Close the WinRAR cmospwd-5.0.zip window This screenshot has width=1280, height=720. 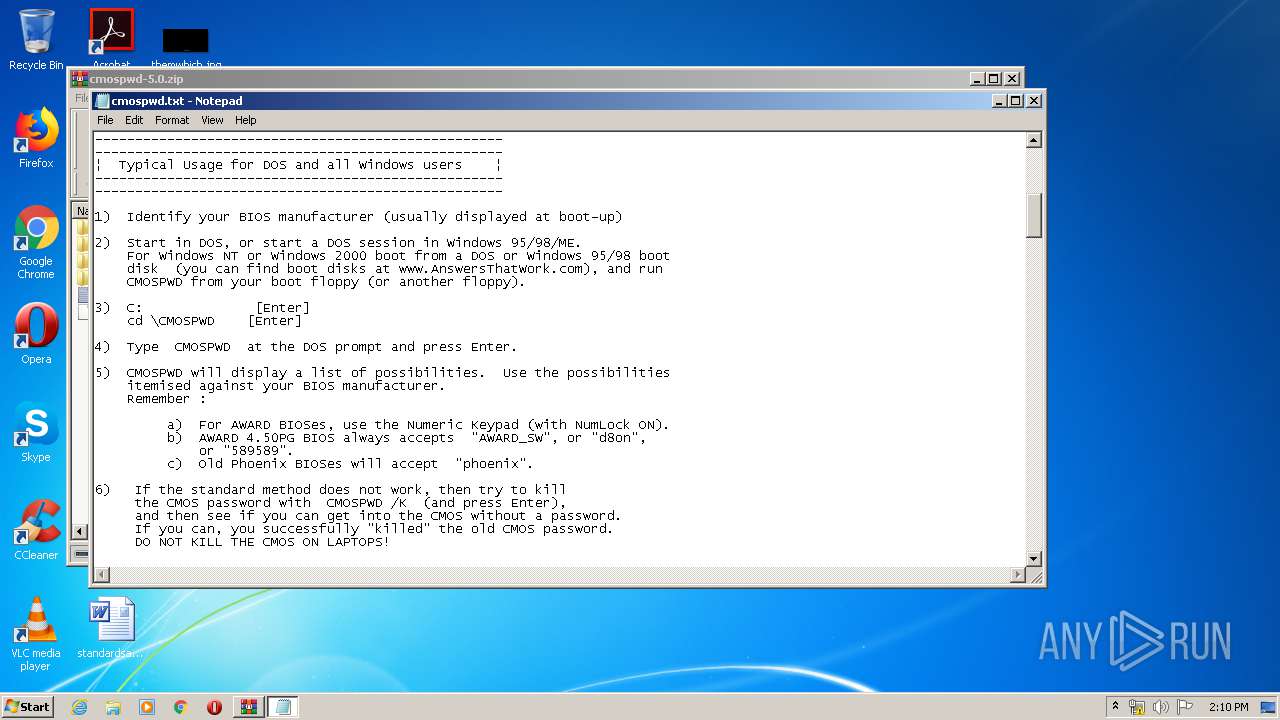point(1012,79)
